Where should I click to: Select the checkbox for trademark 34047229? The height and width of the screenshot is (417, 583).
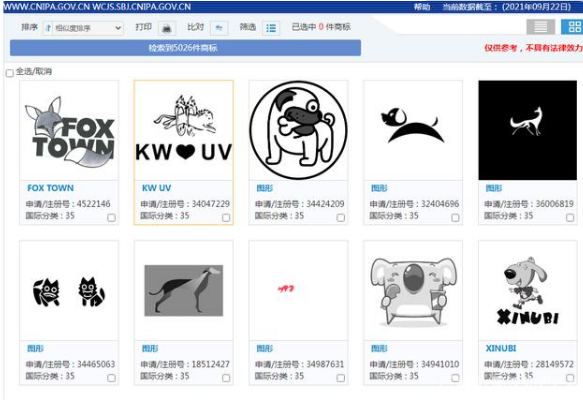226,218
